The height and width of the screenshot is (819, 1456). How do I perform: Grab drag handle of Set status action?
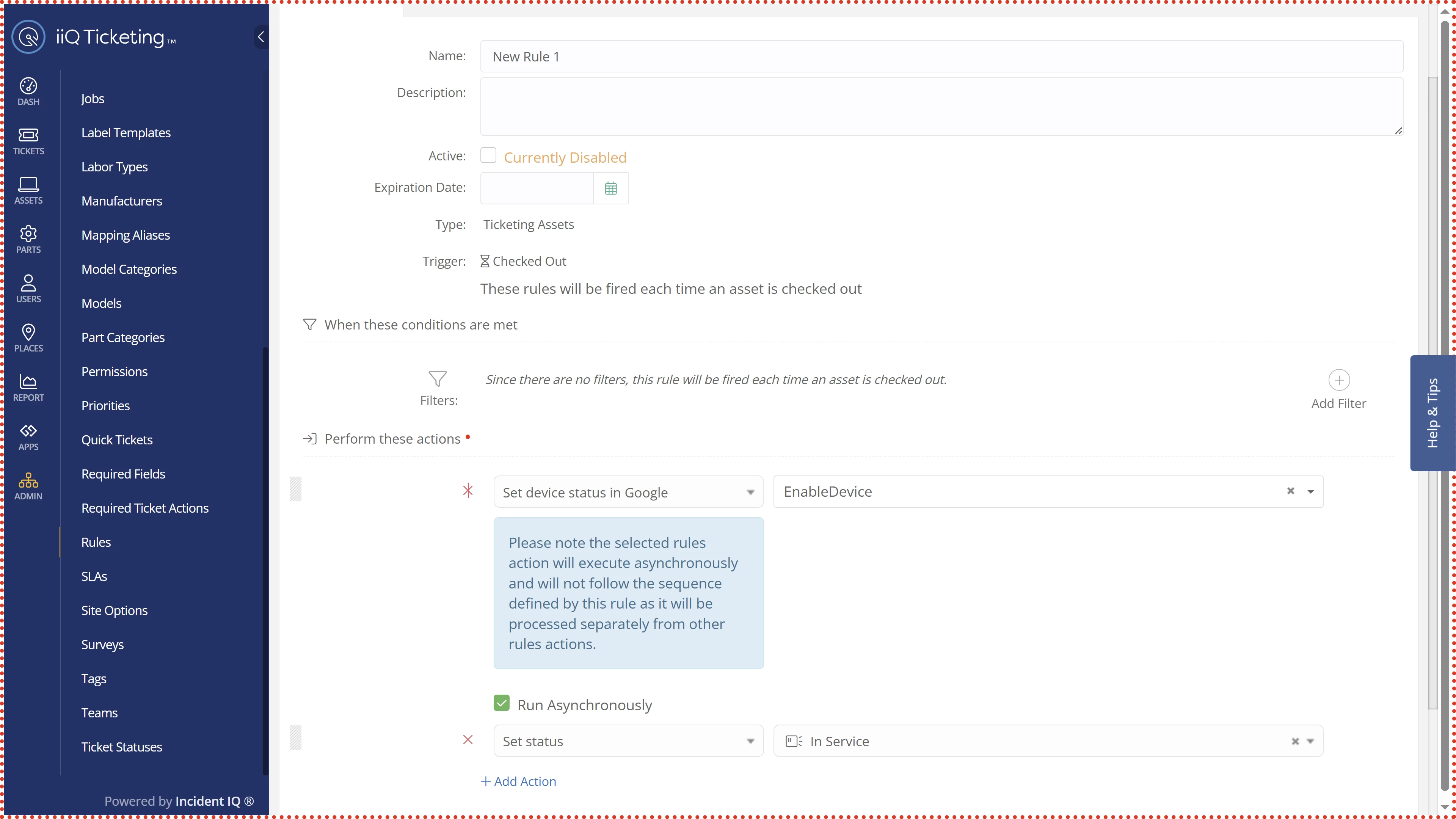point(296,737)
